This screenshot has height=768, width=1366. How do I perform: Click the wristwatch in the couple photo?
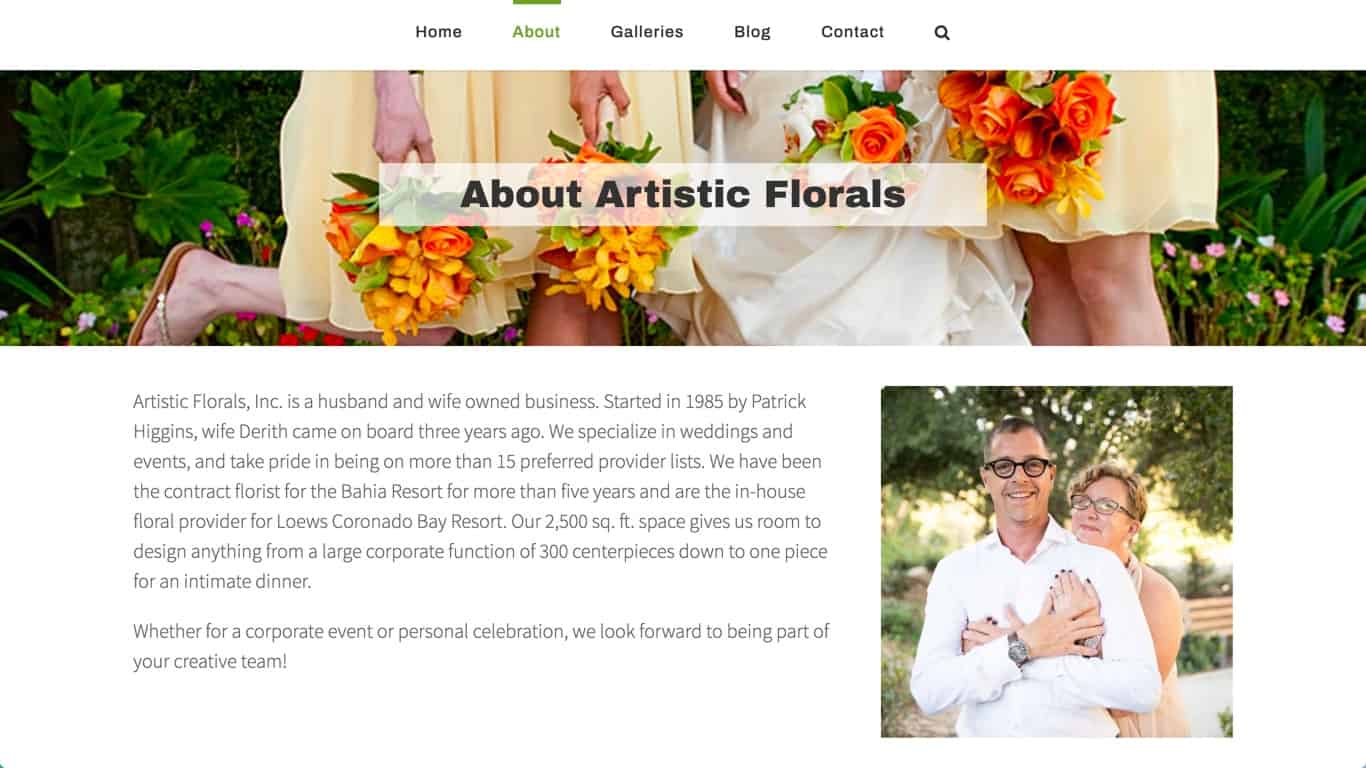1018,649
